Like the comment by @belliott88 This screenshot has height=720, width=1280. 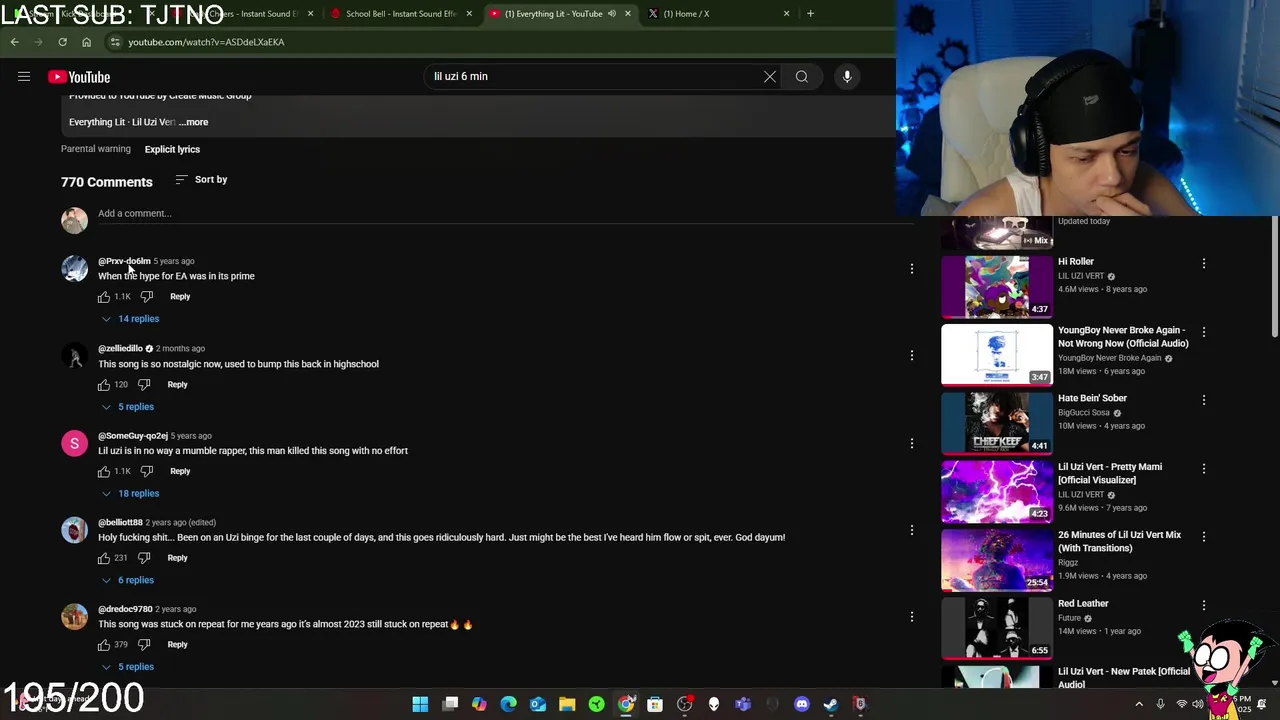(x=104, y=558)
